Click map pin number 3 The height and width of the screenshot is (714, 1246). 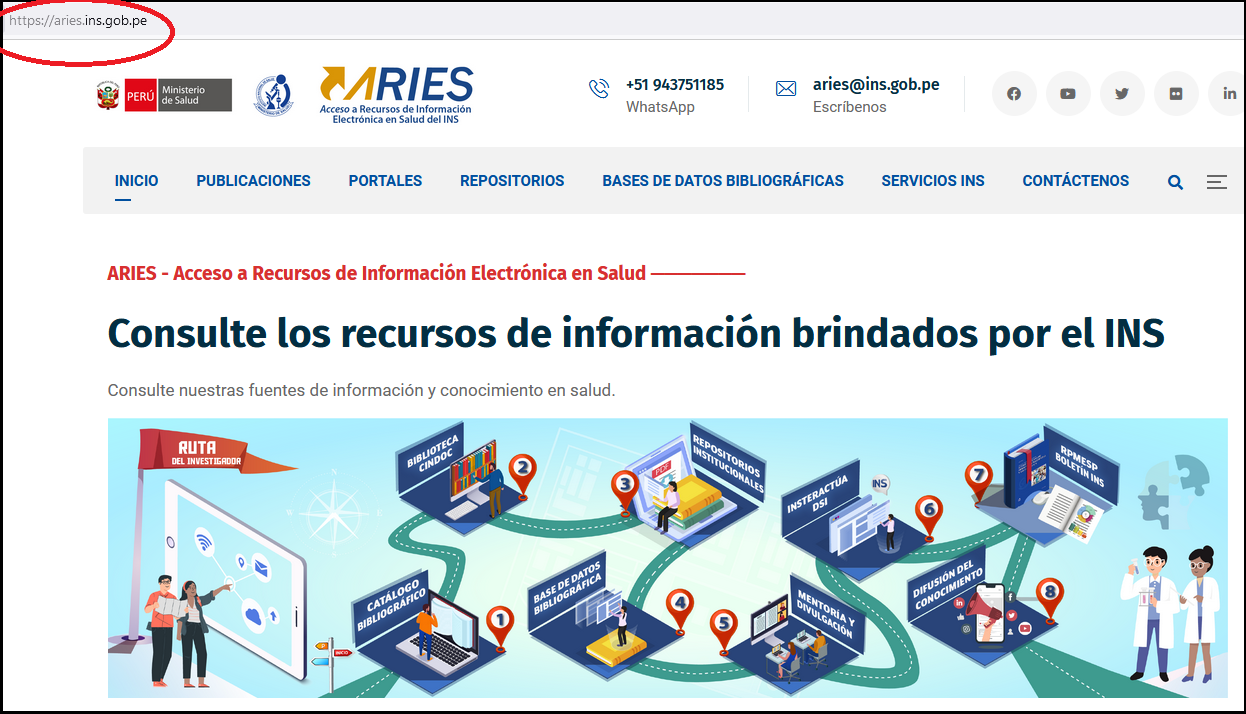click(626, 492)
